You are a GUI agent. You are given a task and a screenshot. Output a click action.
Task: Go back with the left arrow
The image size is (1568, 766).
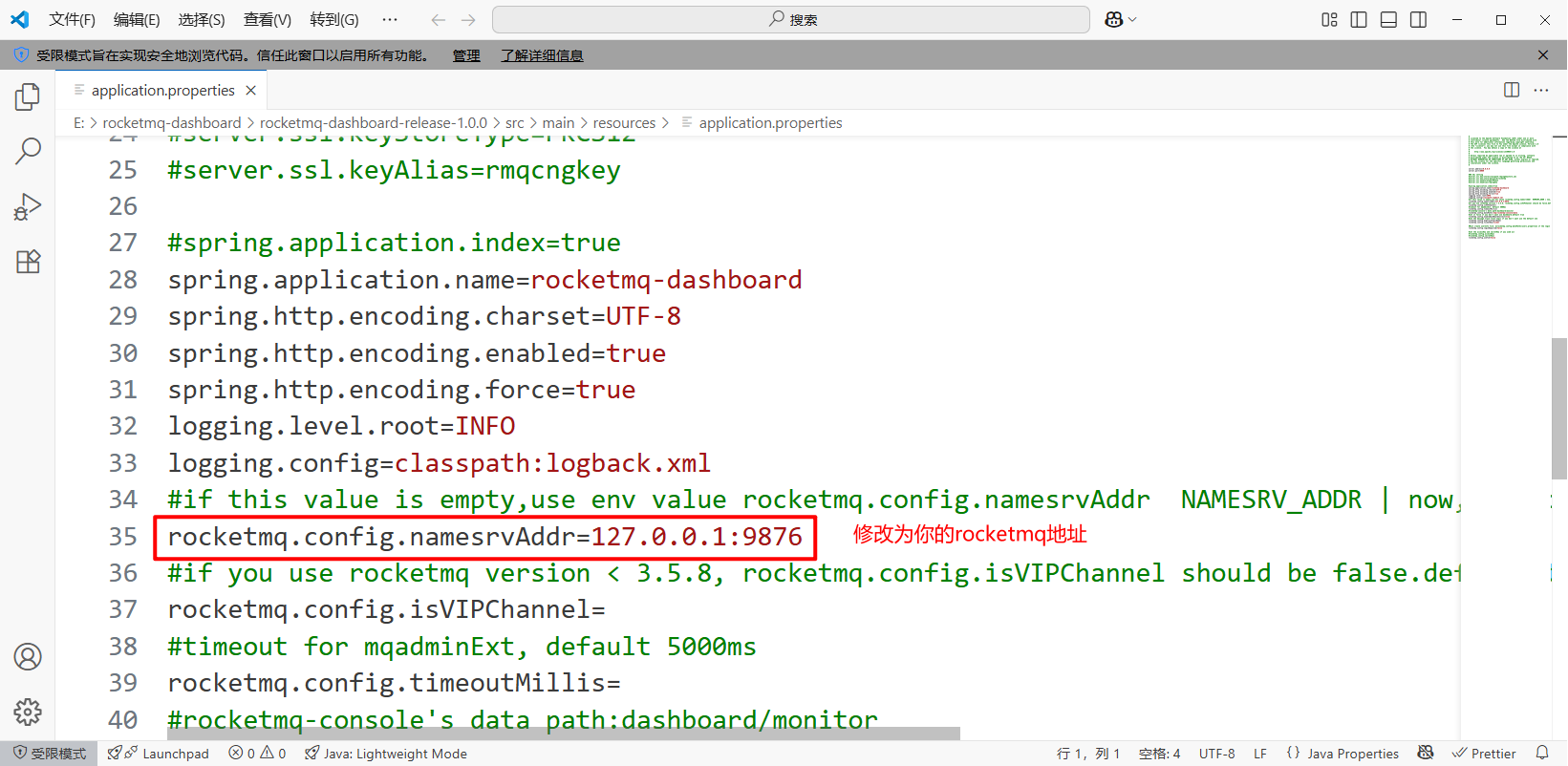point(438,19)
